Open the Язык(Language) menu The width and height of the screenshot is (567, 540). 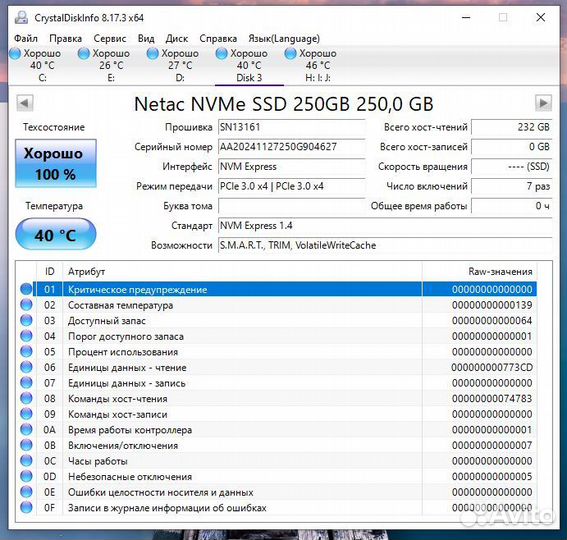pos(284,38)
